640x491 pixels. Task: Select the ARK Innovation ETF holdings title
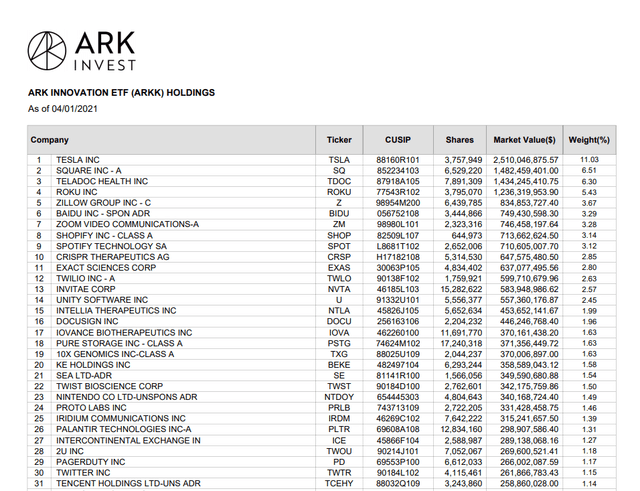[x=121, y=93]
